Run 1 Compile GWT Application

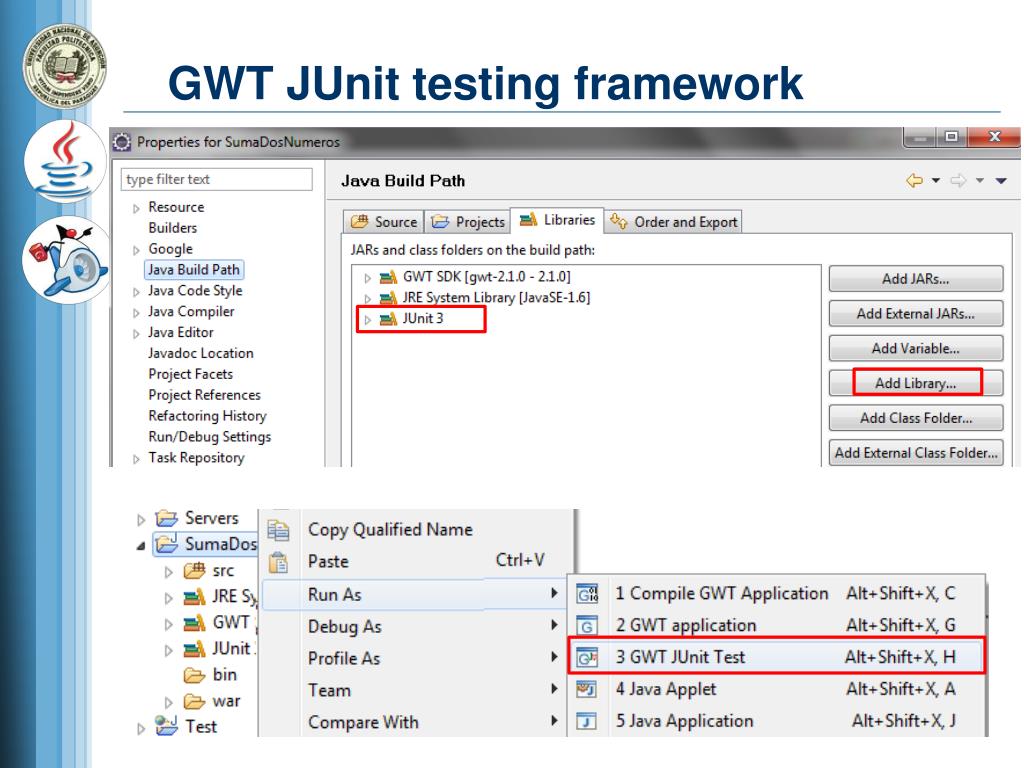(x=776, y=594)
